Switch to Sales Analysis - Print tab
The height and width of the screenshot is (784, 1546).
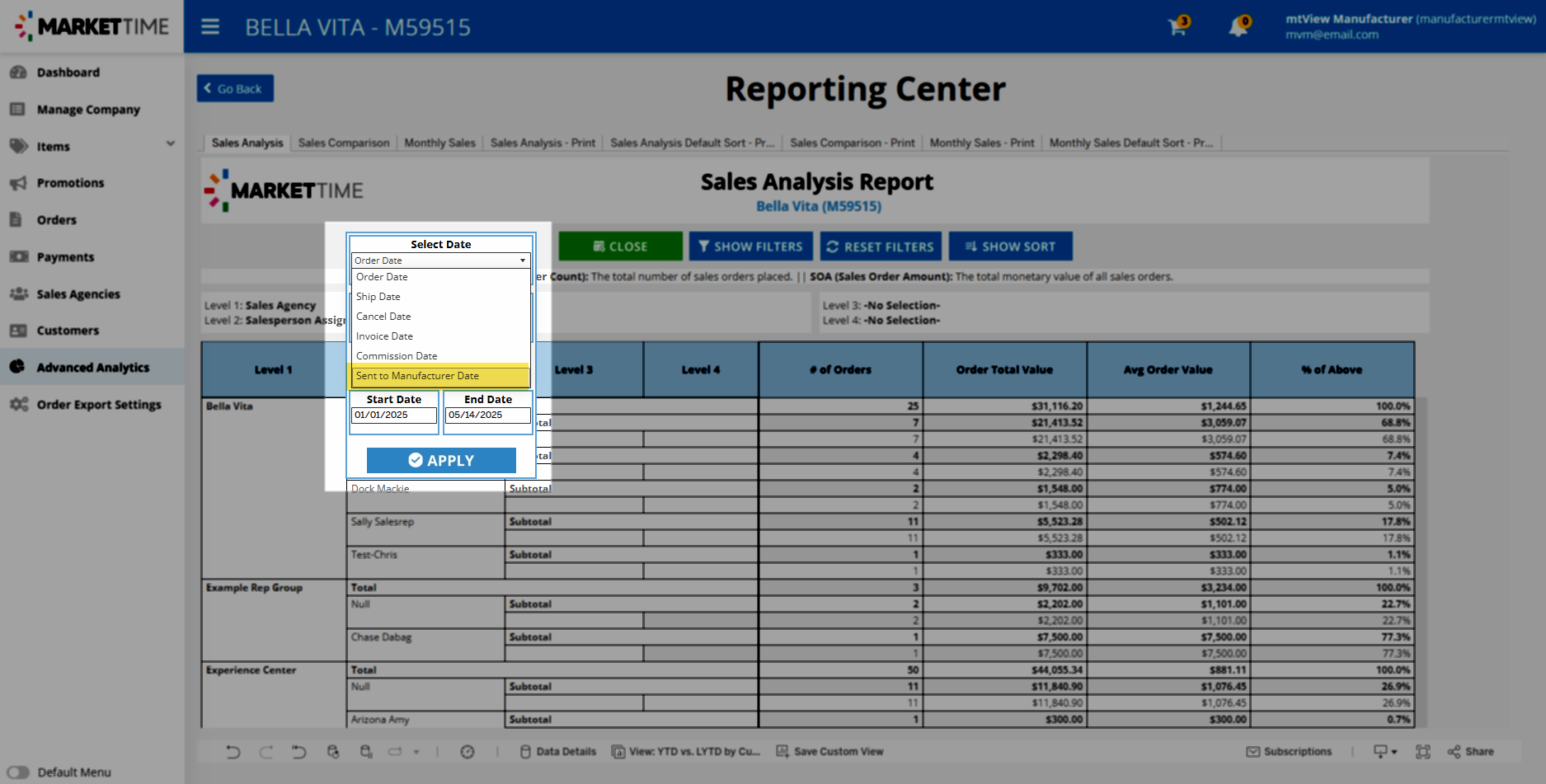tap(543, 143)
